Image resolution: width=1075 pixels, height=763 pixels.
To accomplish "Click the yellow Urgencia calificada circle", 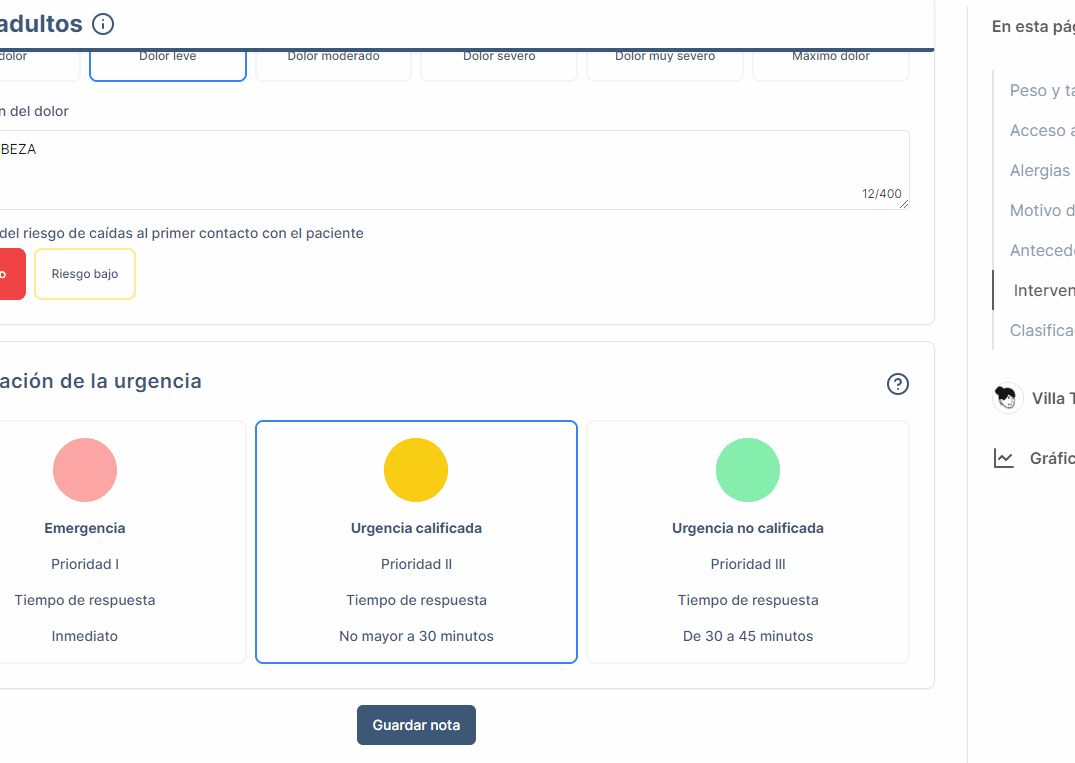I will 416,470.
